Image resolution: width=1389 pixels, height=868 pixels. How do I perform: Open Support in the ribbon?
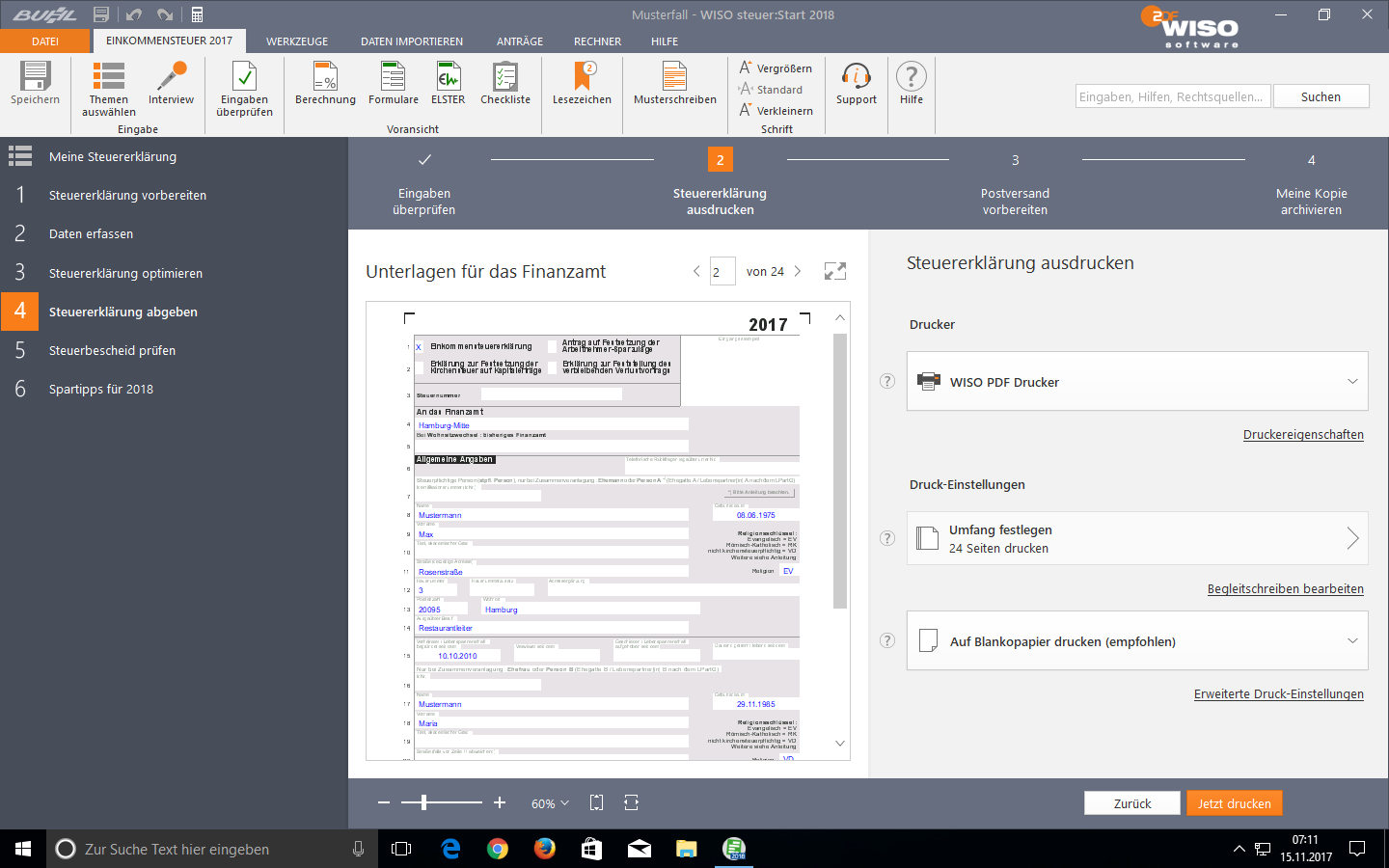tap(857, 84)
